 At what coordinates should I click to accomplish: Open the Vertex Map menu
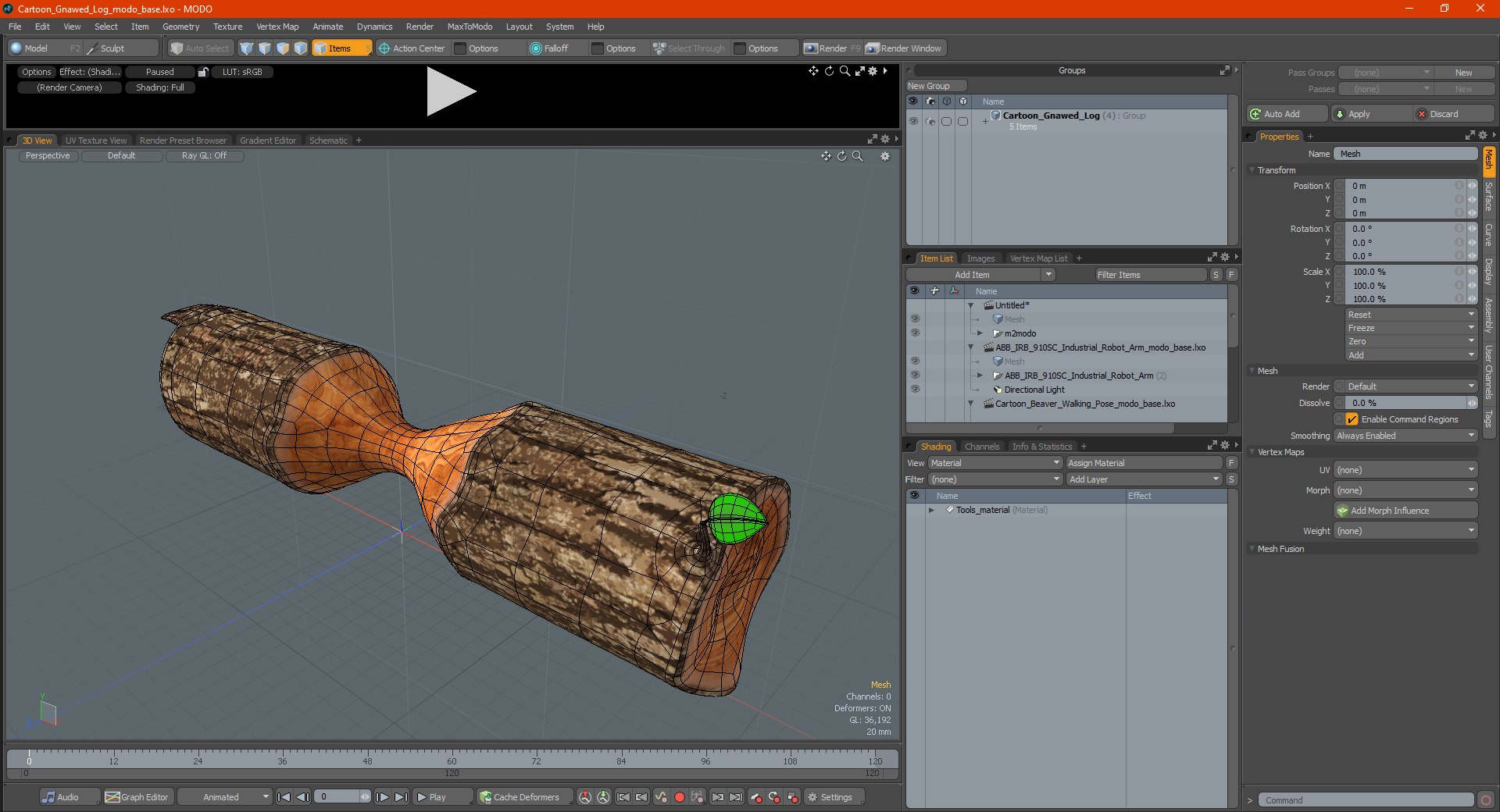coord(277,27)
